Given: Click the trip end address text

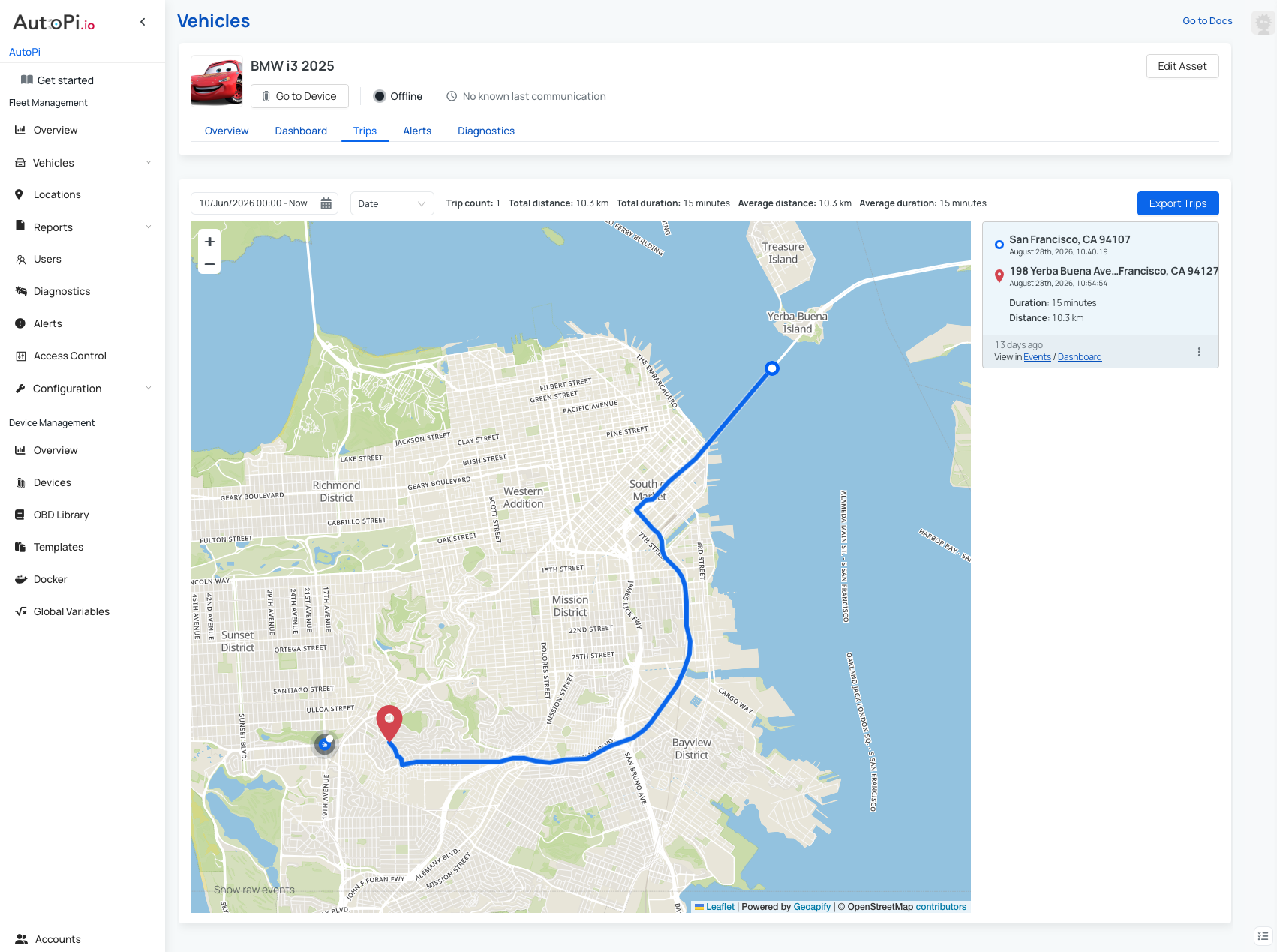Looking at the screenshot, I should click(x=1113, y=271).
